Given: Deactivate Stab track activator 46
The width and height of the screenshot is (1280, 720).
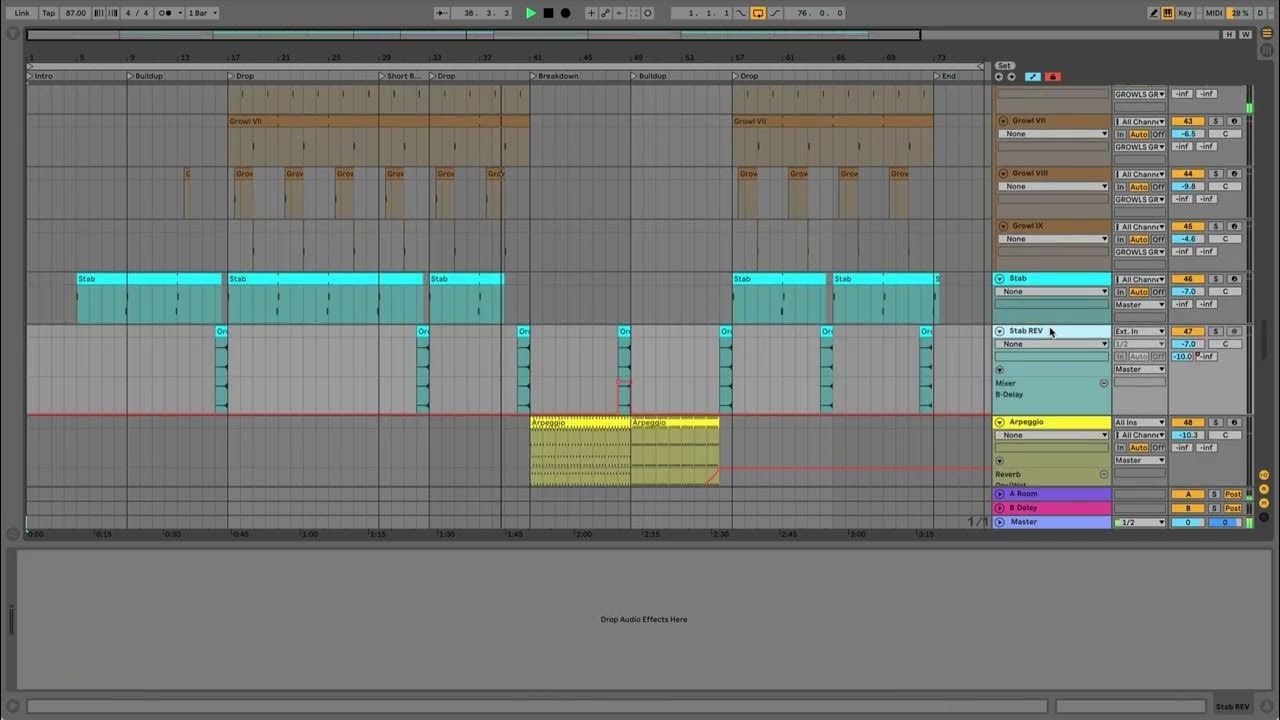Looking at the screenshot, I should pos(1188,279).
